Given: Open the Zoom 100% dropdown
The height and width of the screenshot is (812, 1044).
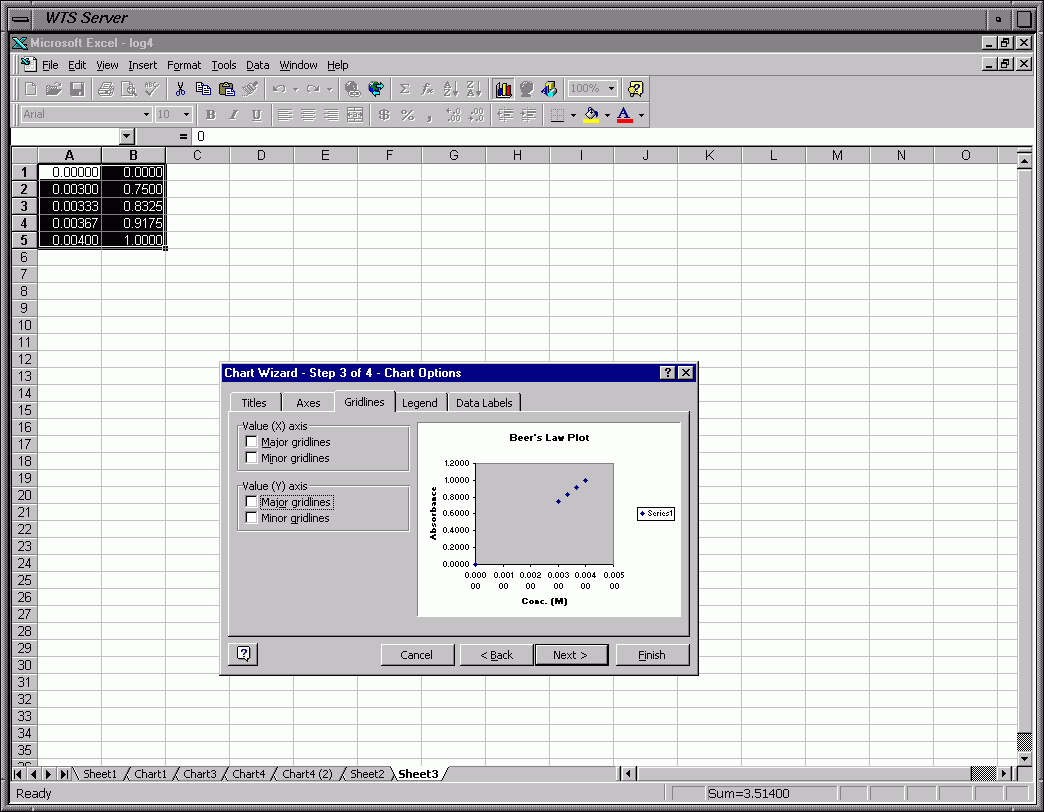Looking at the screenshot, I should (611, 89).
